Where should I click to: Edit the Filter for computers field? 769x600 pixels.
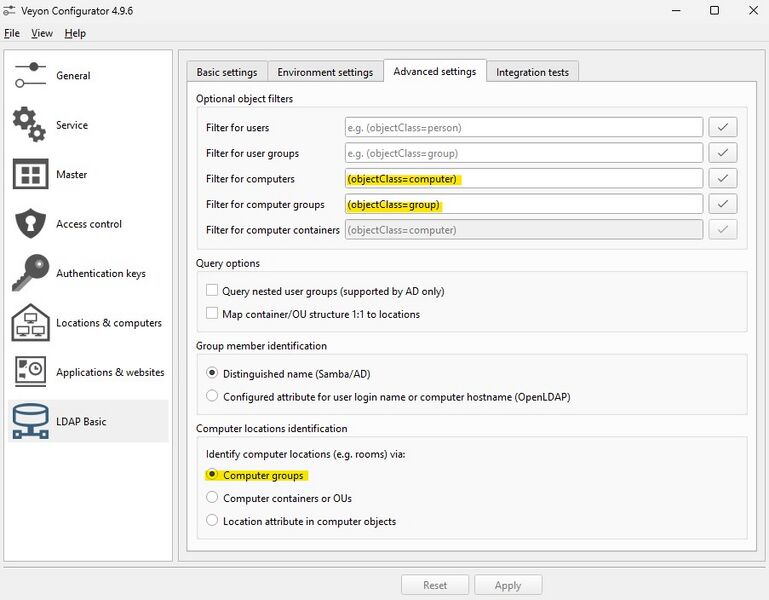(524, 179)
